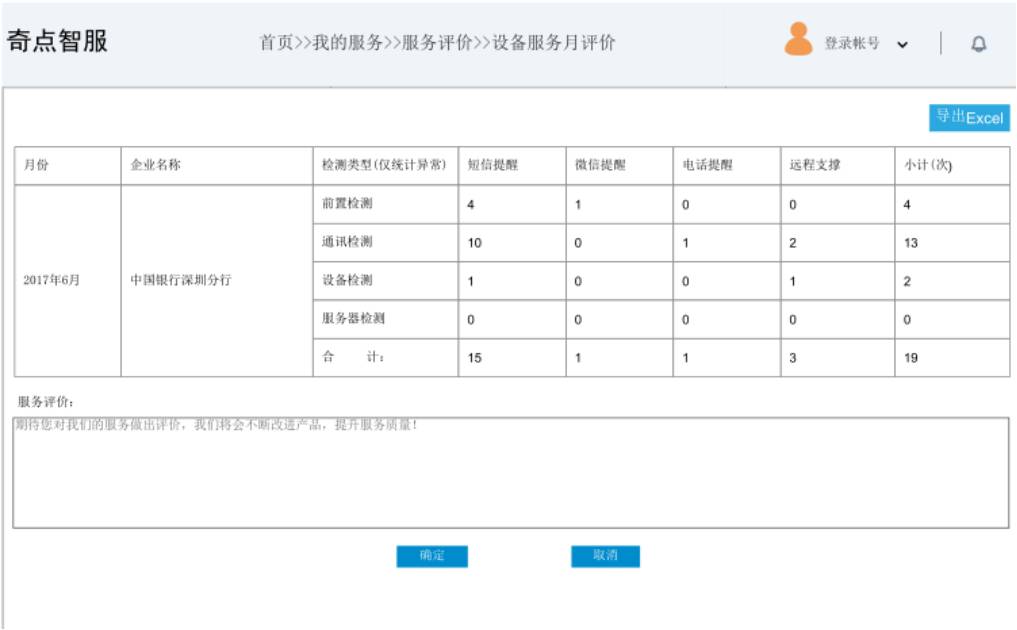Select the 月份 column header
This screenshot has height=630, width=1017.
36,166
